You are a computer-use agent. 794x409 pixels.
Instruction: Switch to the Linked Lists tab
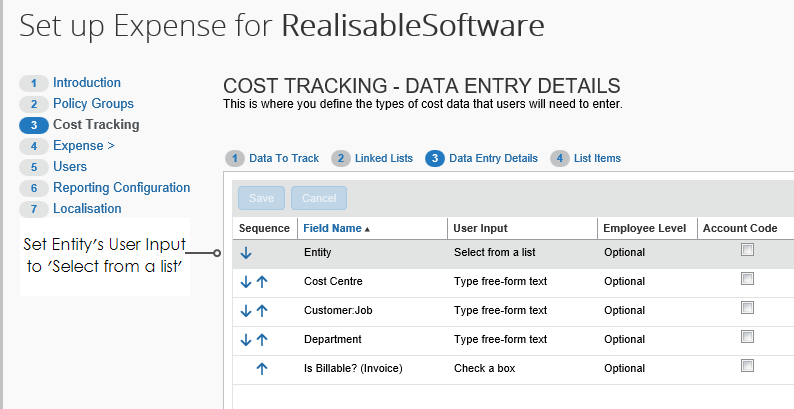coord(383,158)
